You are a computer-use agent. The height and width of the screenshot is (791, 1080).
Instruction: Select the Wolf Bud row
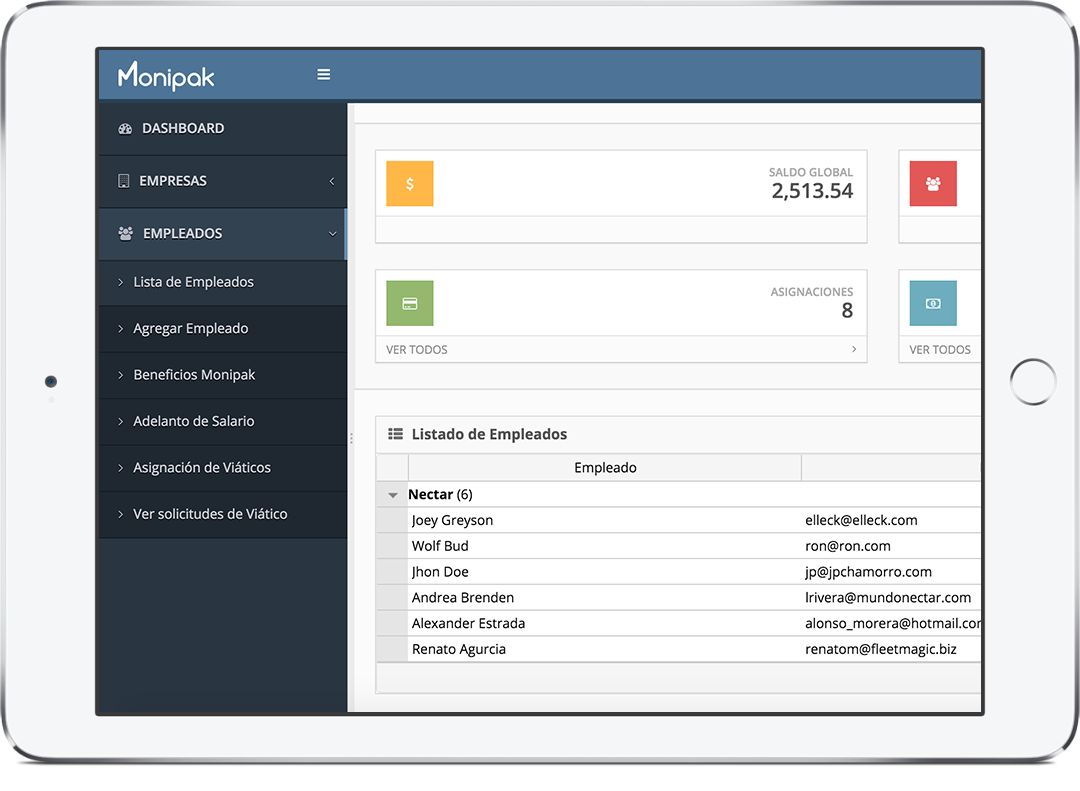pyautogui.click(x=678, y=546)
